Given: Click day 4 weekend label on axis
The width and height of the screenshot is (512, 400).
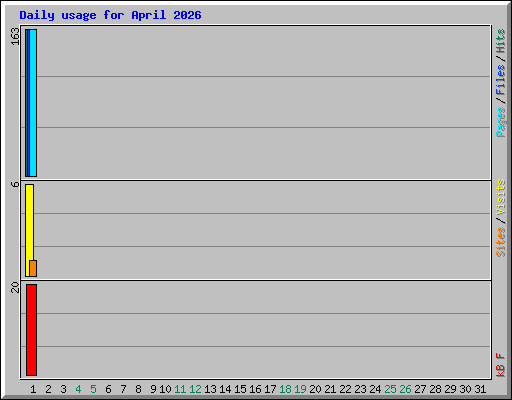Looking at the screenshot, I should [x=78, y=389].
